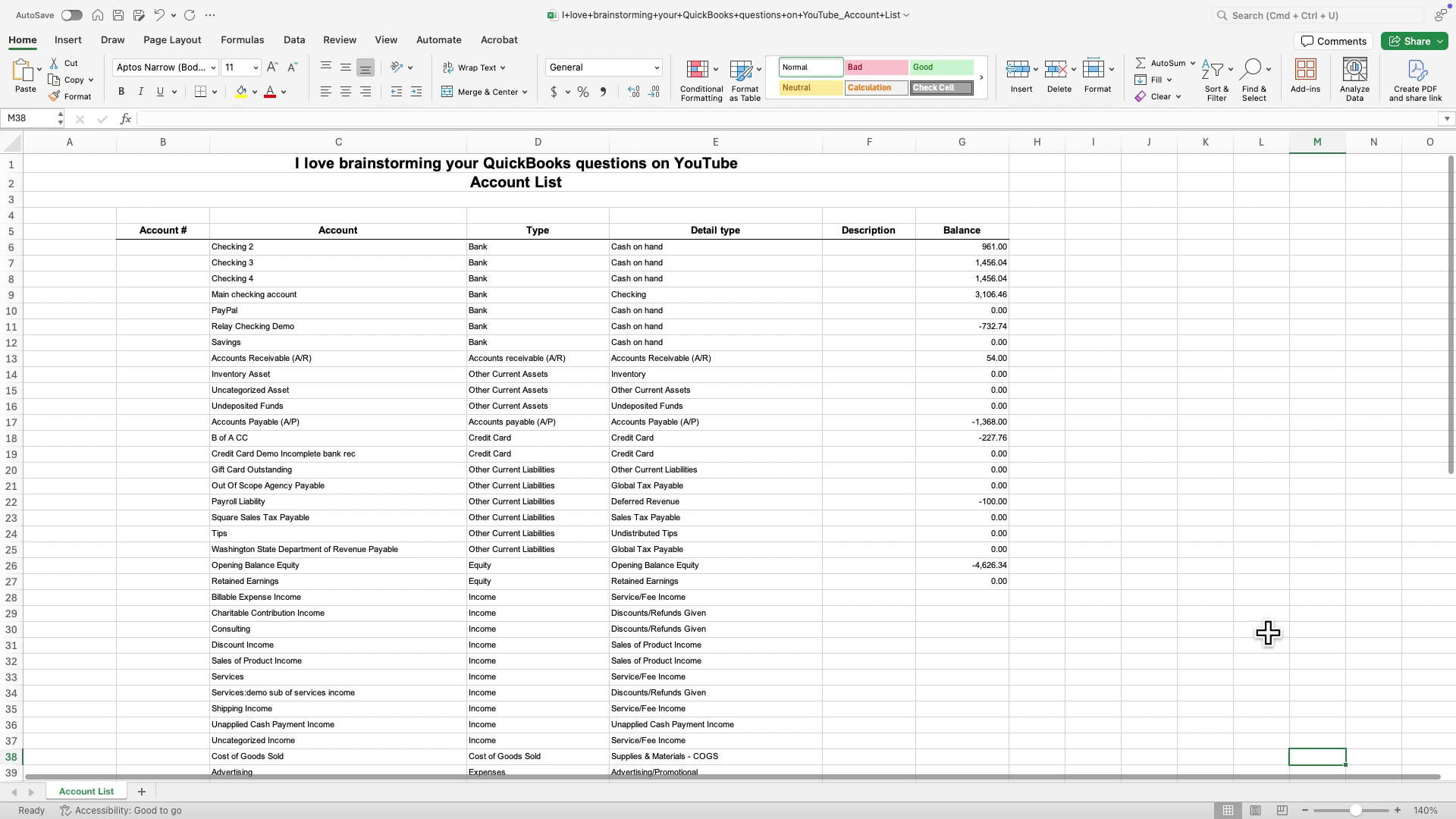The width and height of the screenshot is (1456, 819).
Task: Click Create PDF and share link
Action: pyautogui.click(x=1415, y=80)
